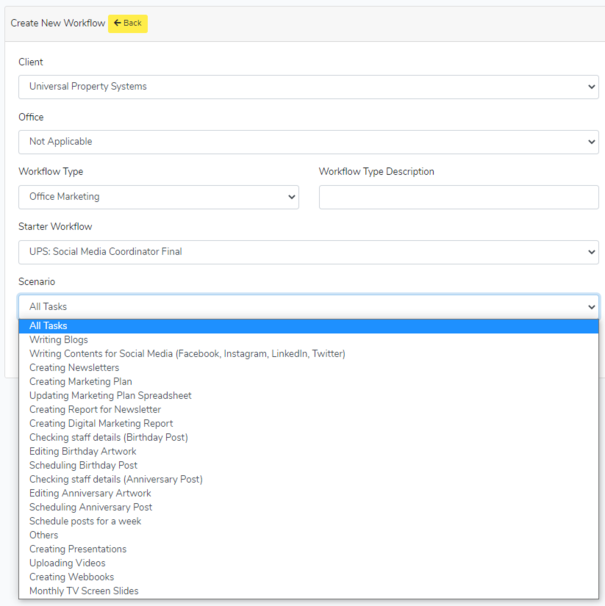Open the Starter Workflow dropdown
The height and width of the screenshot is (606, 605).
tap(308, 252)
